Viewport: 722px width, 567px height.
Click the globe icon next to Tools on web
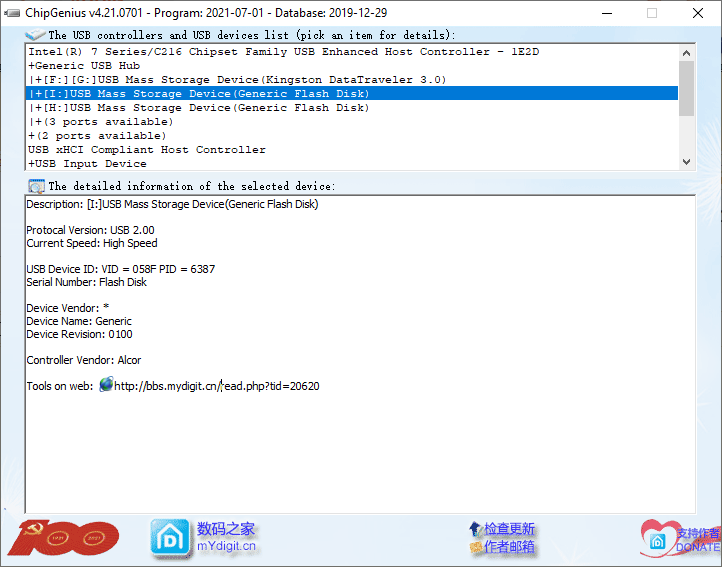click(x=106, y=384)
